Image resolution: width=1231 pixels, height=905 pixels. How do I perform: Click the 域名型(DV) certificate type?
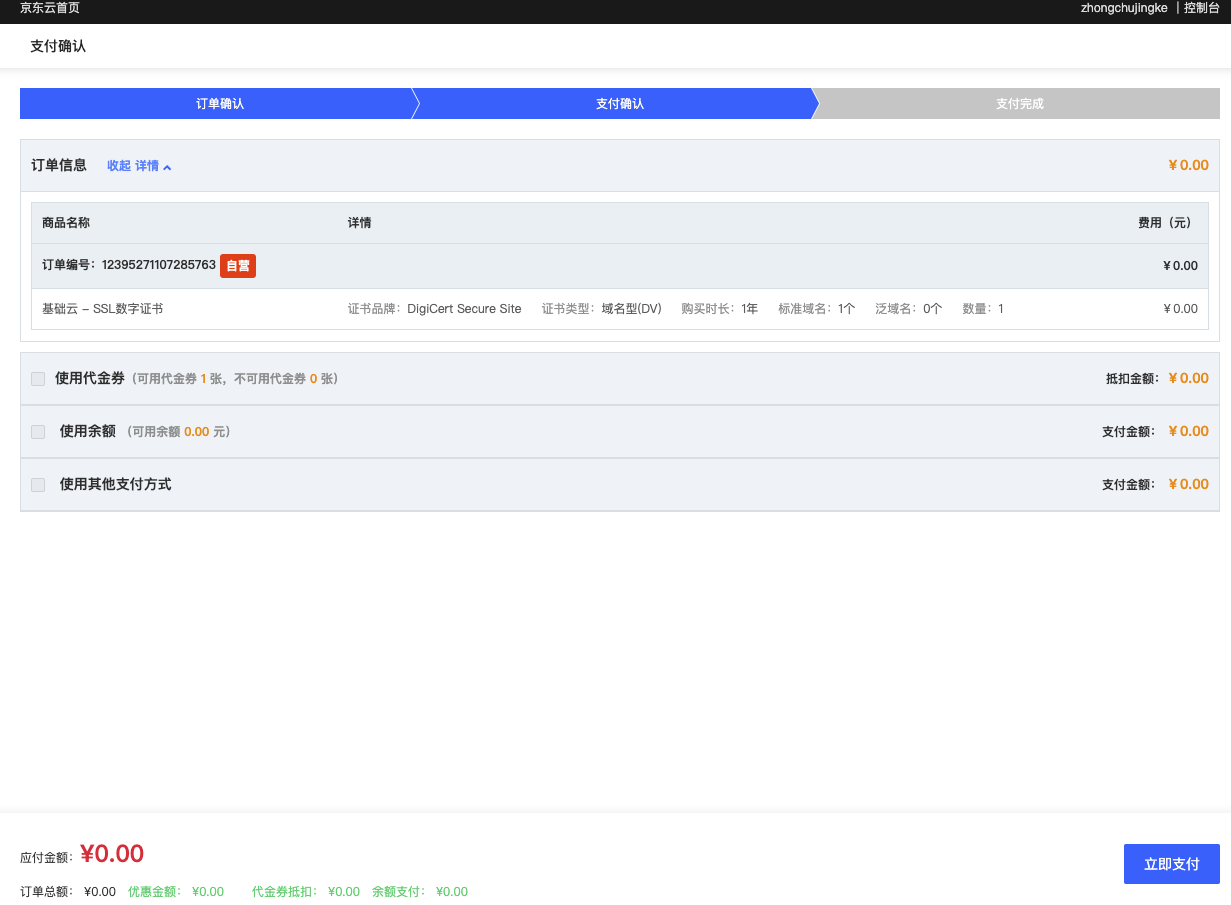point(631,309)
